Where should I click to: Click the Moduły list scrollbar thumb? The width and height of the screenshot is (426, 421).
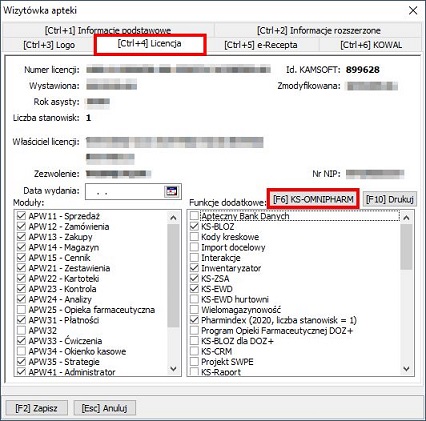click(173, 276)
